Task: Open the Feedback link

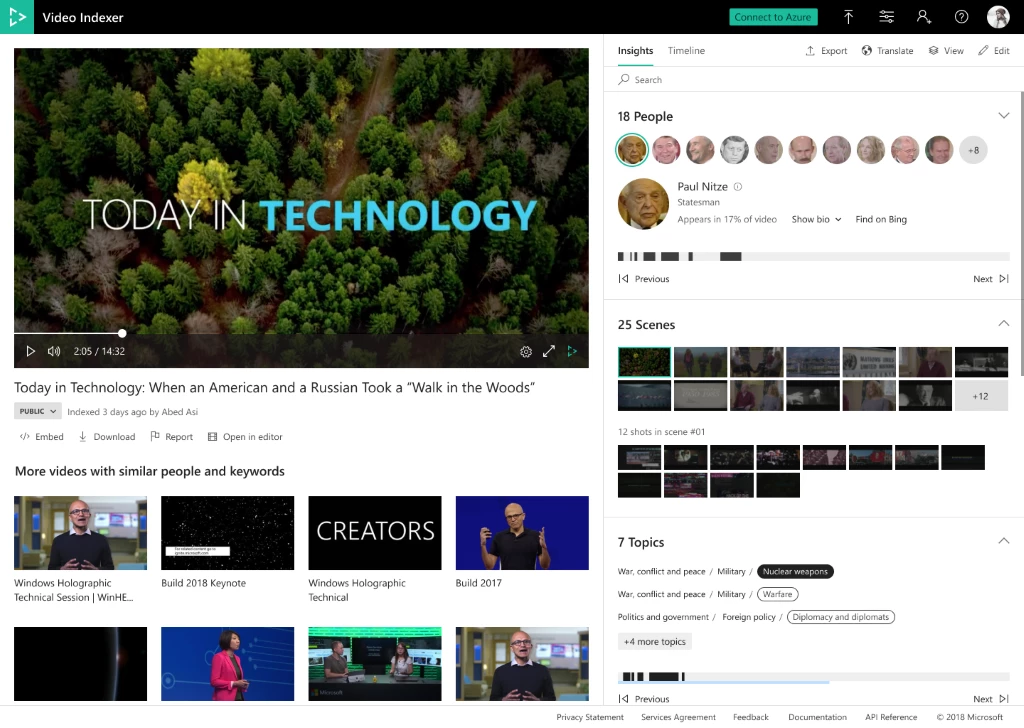Action: click(x=750, y=717)
